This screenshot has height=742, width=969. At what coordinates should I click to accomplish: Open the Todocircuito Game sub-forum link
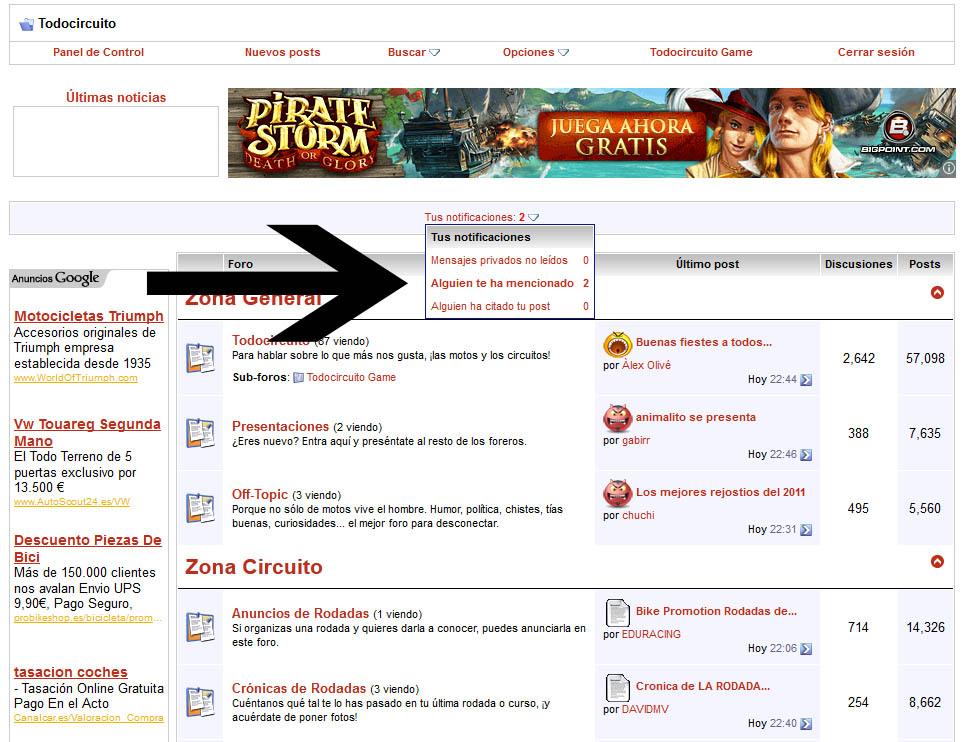351,377
